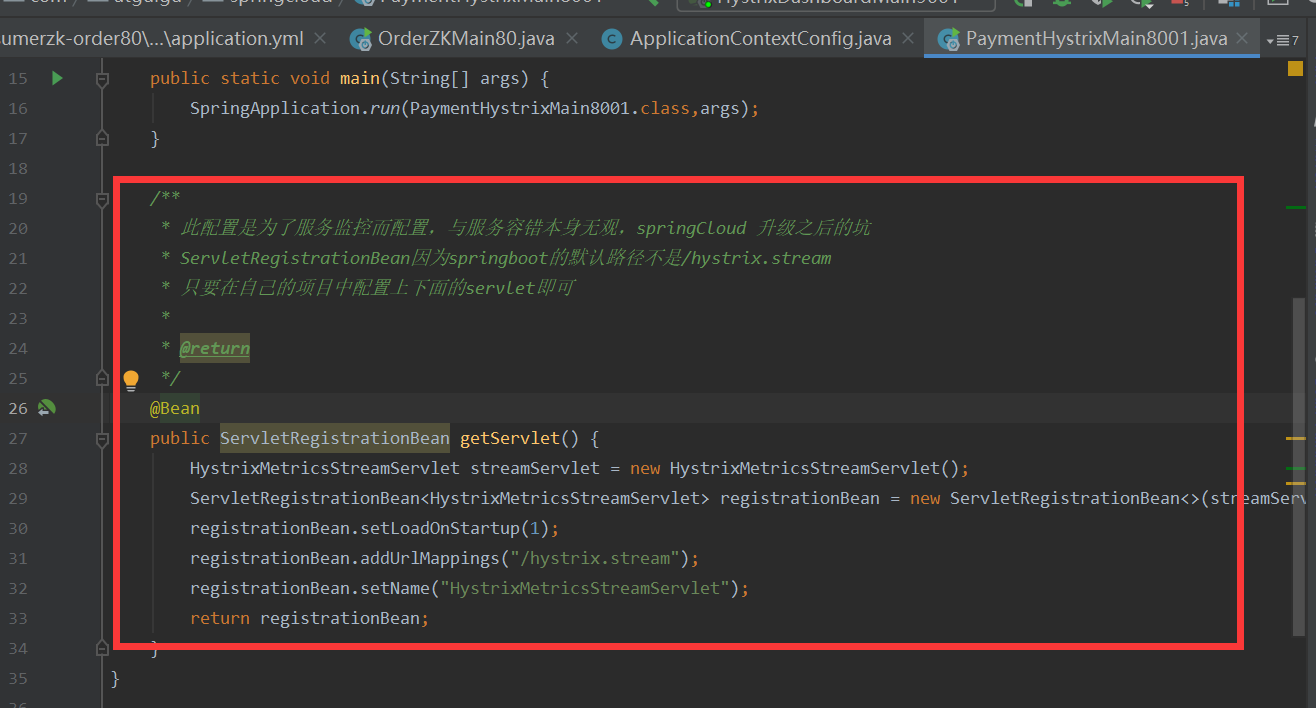
Task: Click the inspection status square atop the error stripe
Action: (1295, 68)
